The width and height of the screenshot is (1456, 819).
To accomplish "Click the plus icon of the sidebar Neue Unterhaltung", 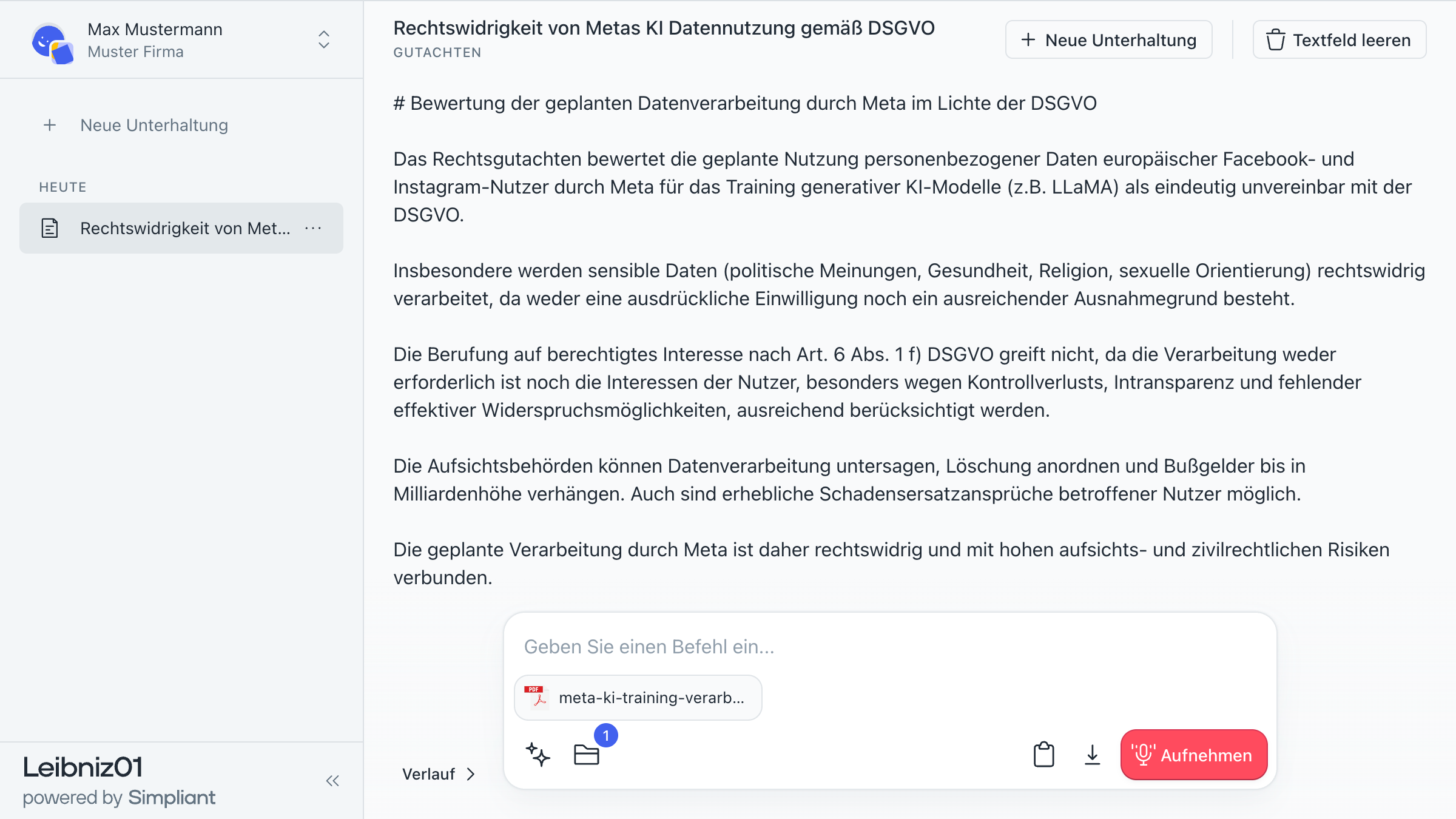I will tap(50, 125).
